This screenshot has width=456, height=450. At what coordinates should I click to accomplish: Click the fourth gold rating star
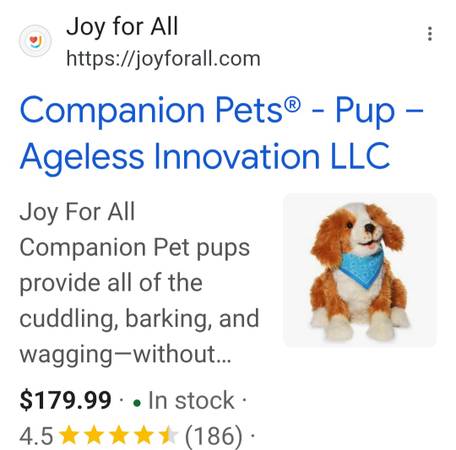144,435
